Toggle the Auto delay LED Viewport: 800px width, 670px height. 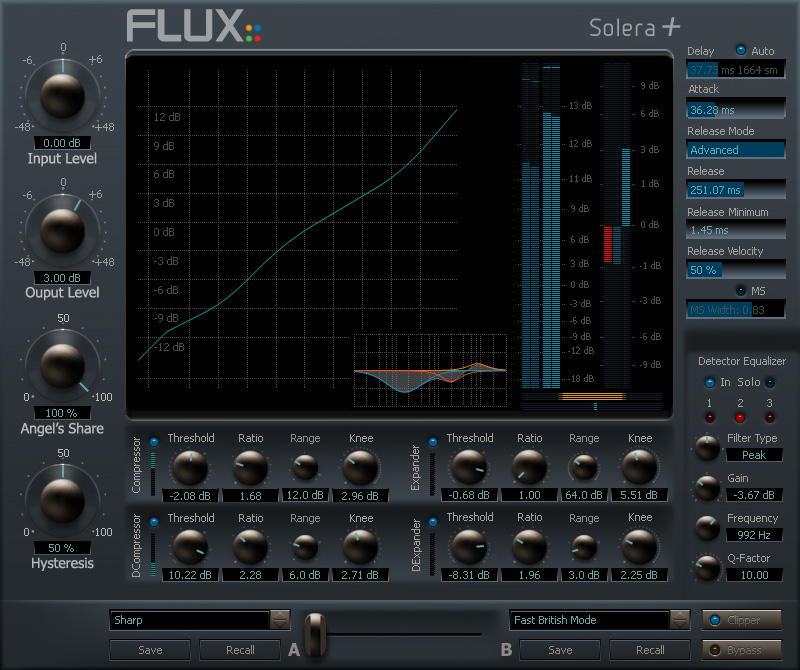coord(741,50)
